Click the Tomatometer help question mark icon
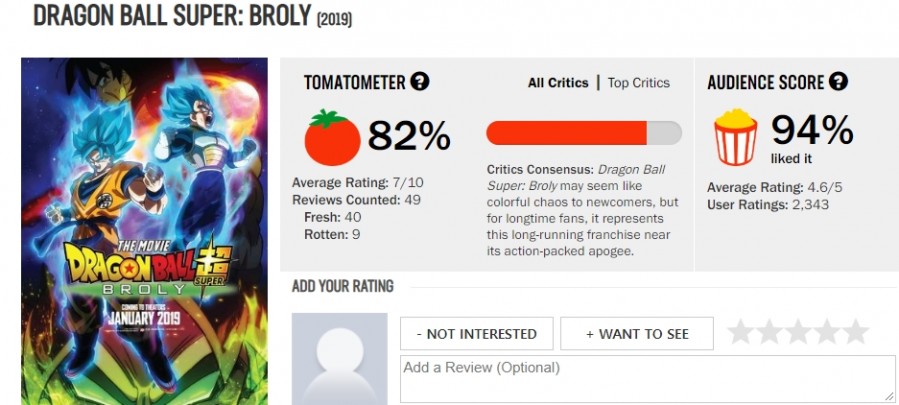Image resolution: width=899 pixels, height=405 pixels. pyautogui.click(x=420, y=82)
